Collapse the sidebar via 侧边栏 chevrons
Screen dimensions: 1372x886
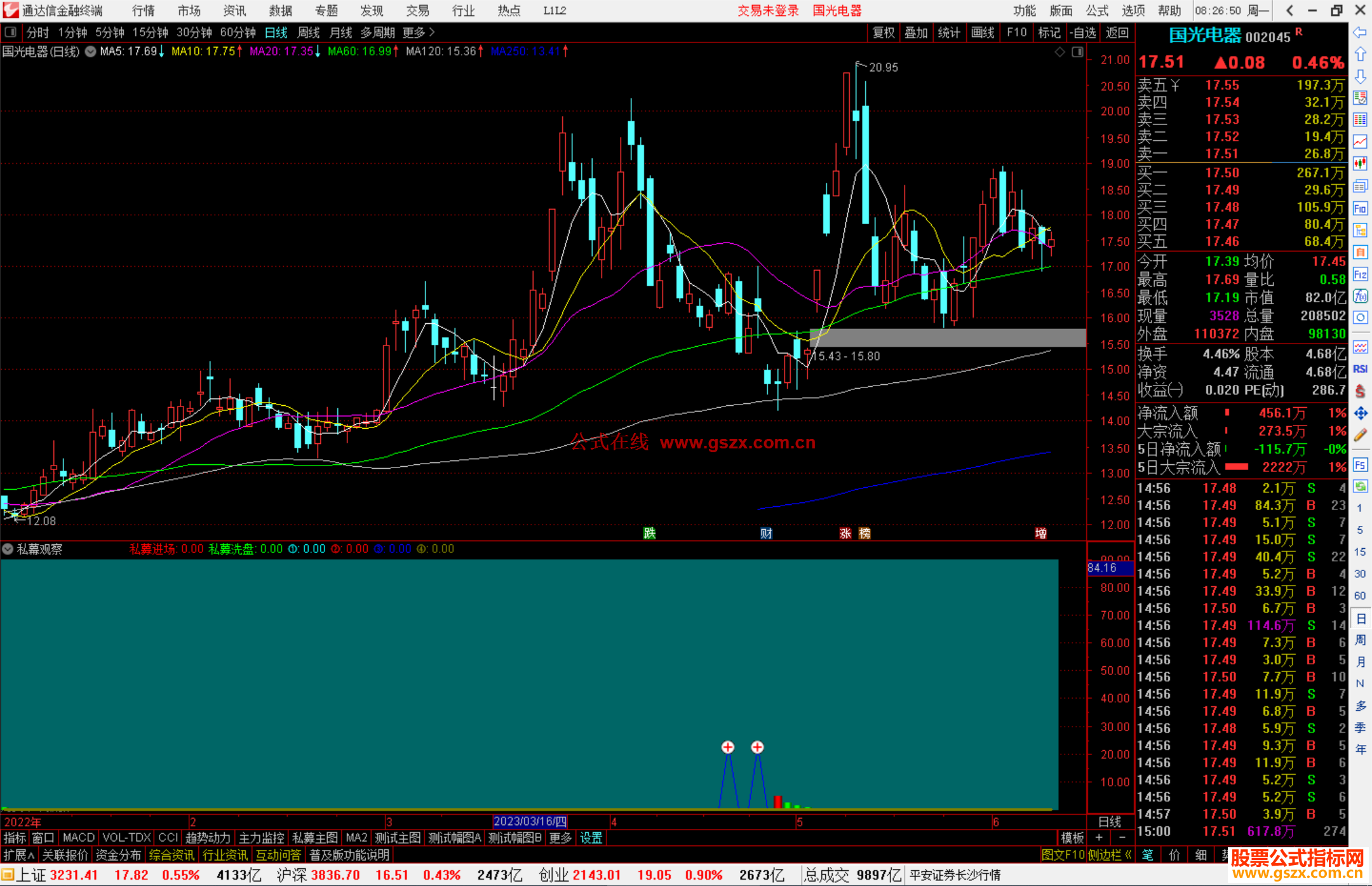coord(1127,855)
